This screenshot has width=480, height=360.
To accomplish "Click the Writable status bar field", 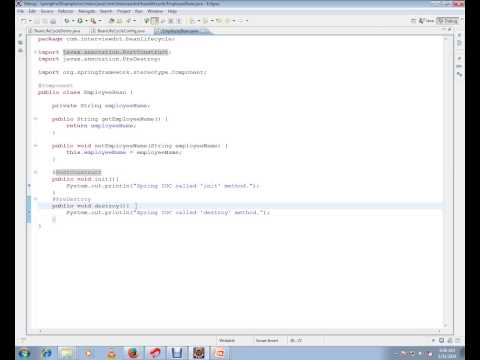I will [227, 340].
